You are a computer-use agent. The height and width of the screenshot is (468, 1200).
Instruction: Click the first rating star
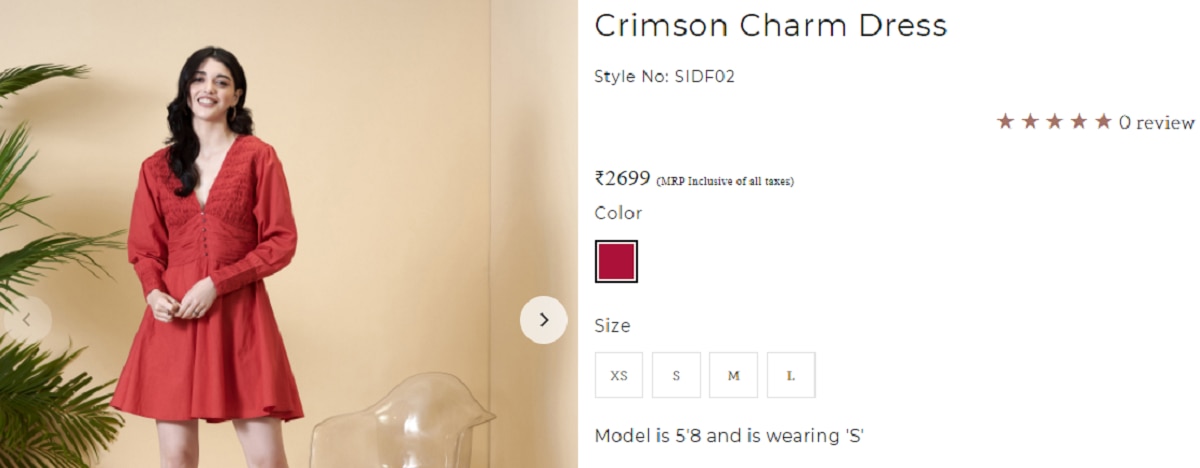coord(1006,122)
